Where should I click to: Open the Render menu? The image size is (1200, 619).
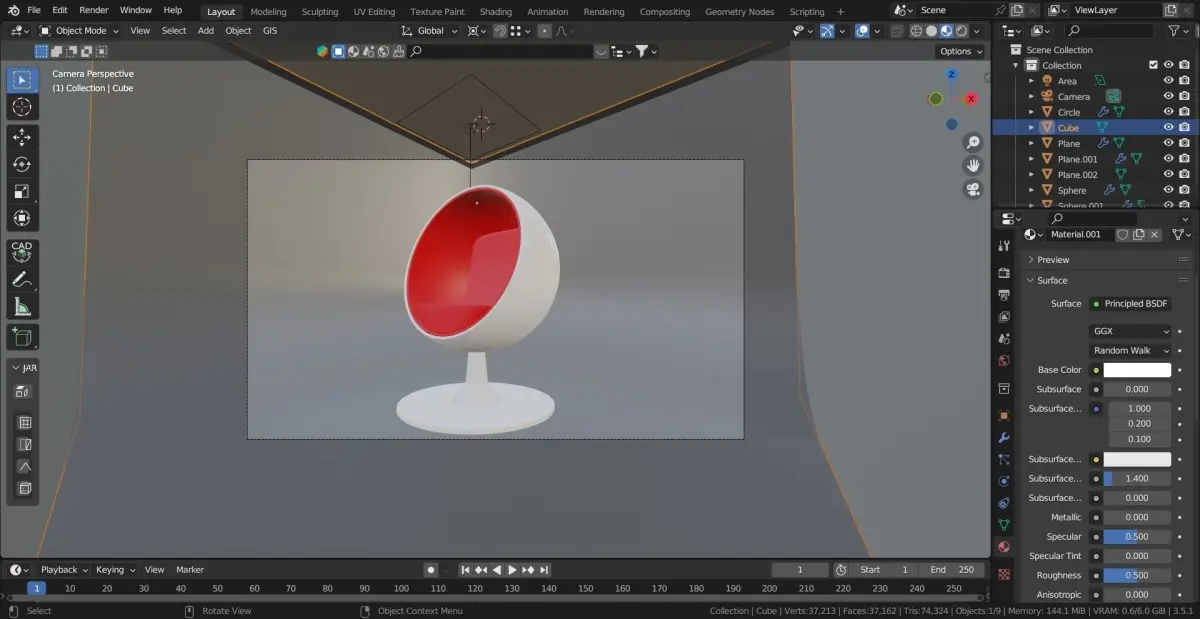pos(94,10)
